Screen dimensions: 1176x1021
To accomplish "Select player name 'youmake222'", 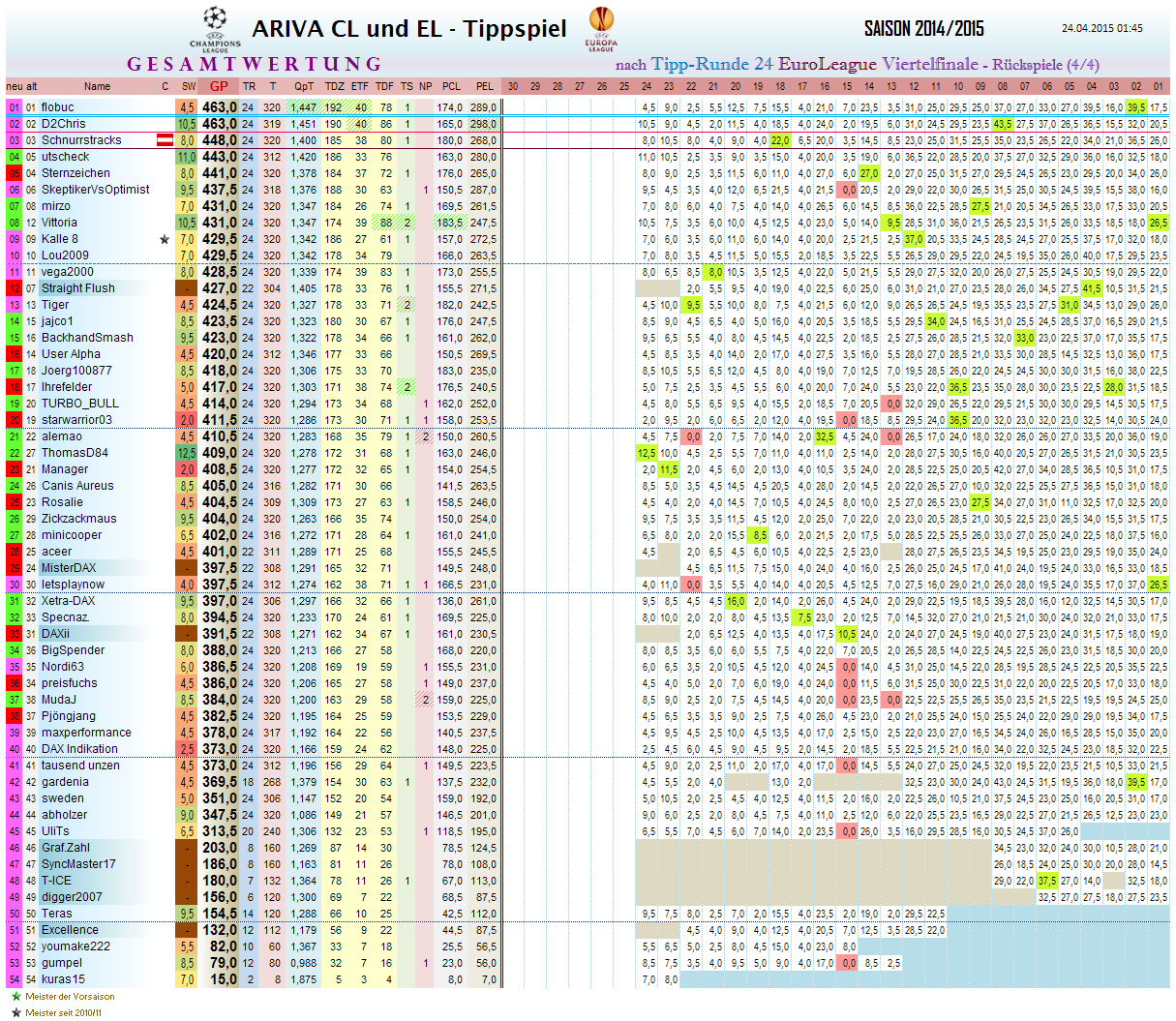I will (75, 946).
